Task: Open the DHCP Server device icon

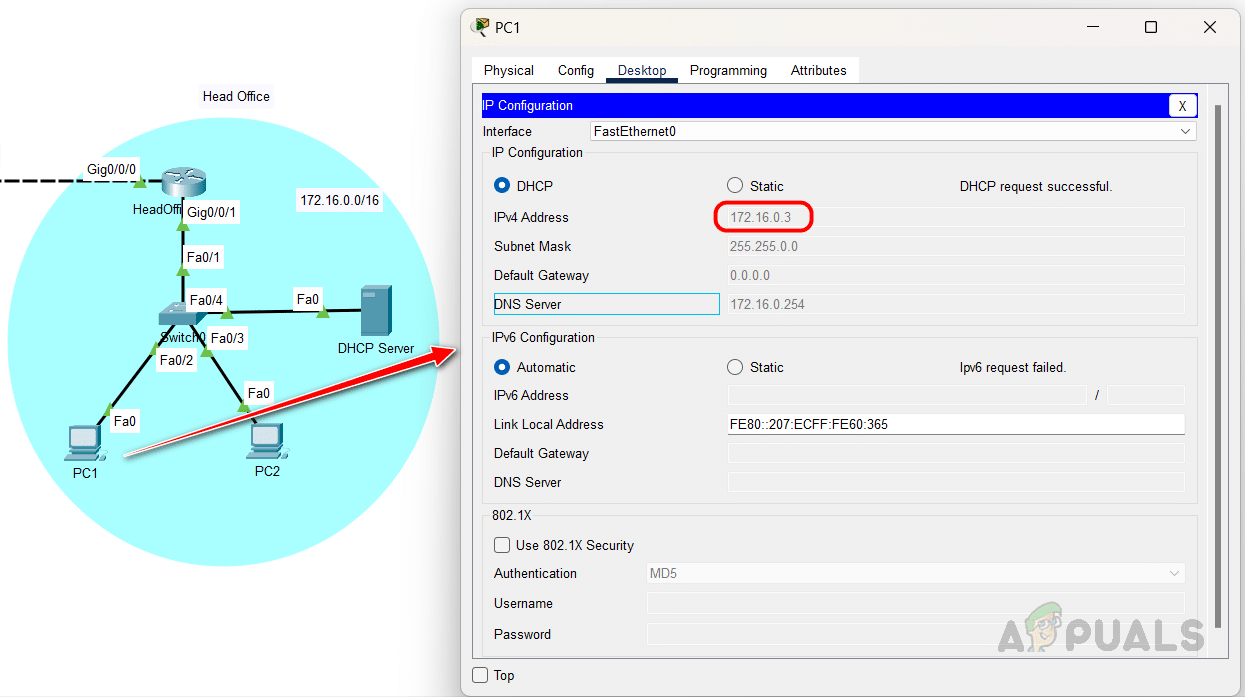Action: [376, 310]
